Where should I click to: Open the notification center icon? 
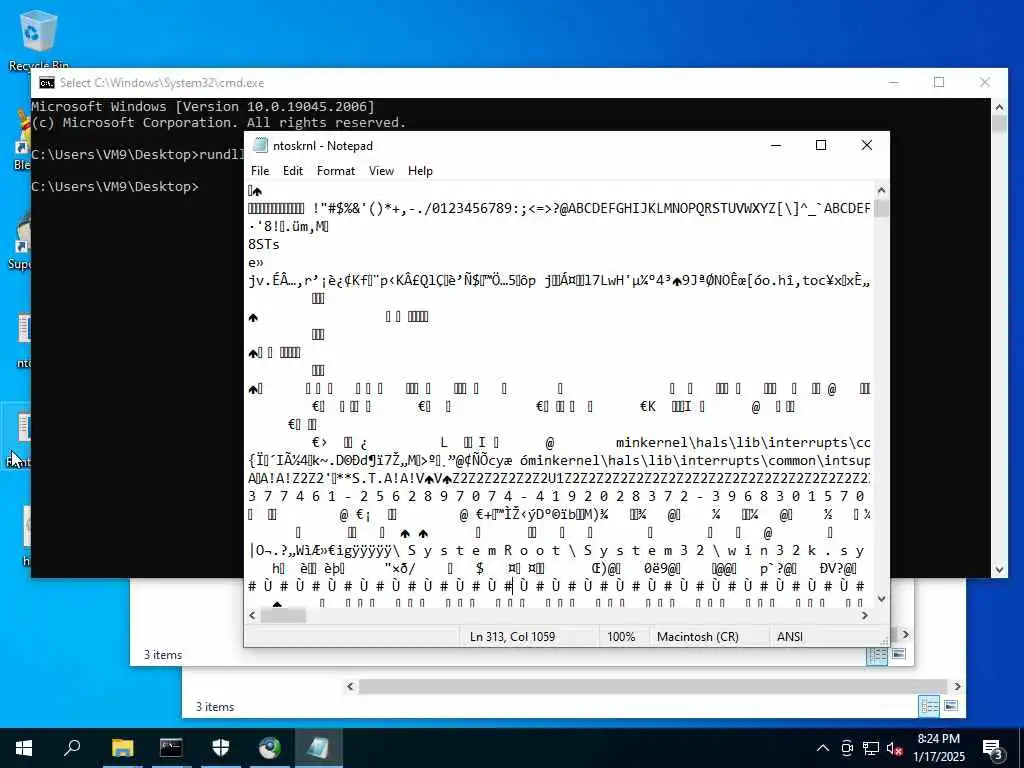click(993, 748)
